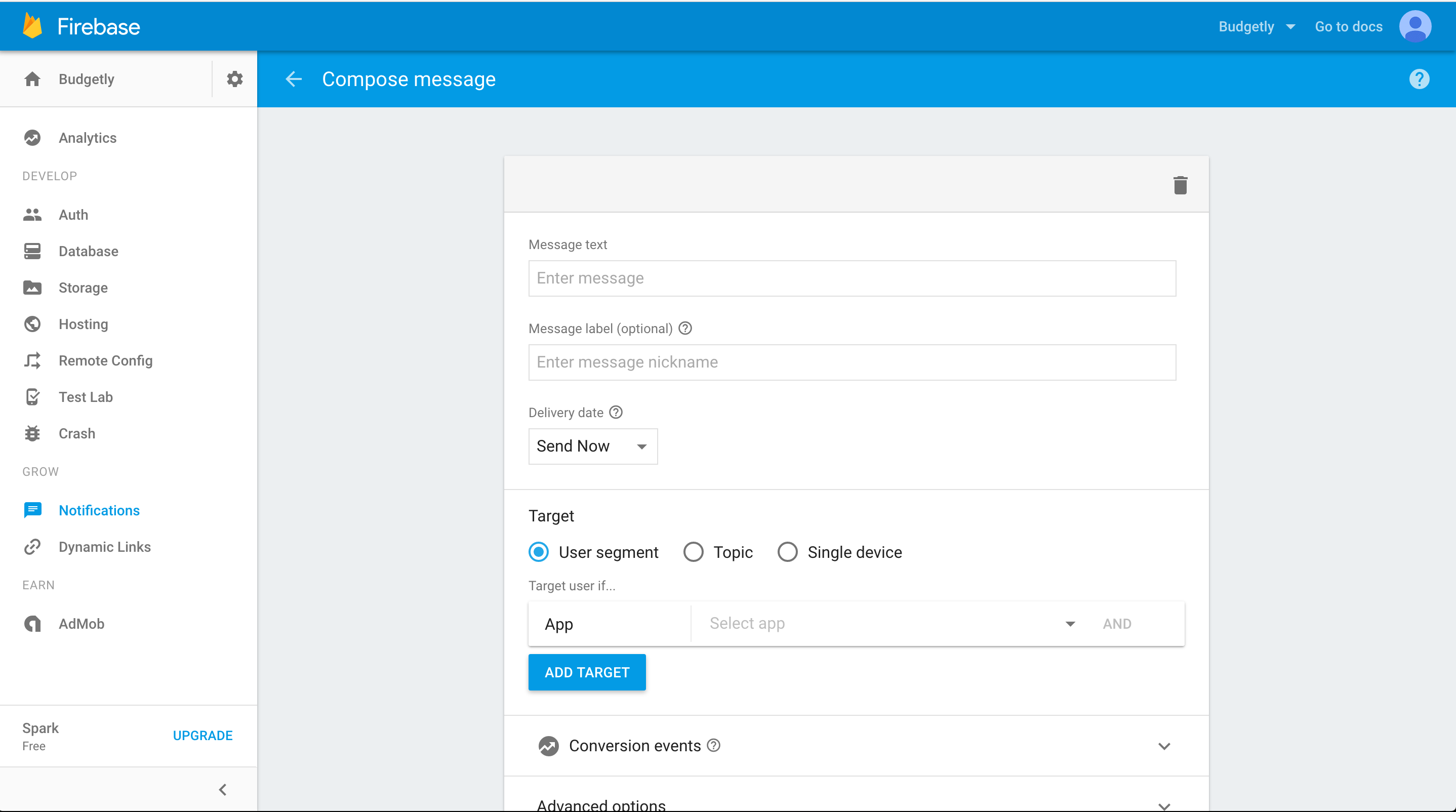Click ADD TARGET button
1456x812 pixels.
586,672
